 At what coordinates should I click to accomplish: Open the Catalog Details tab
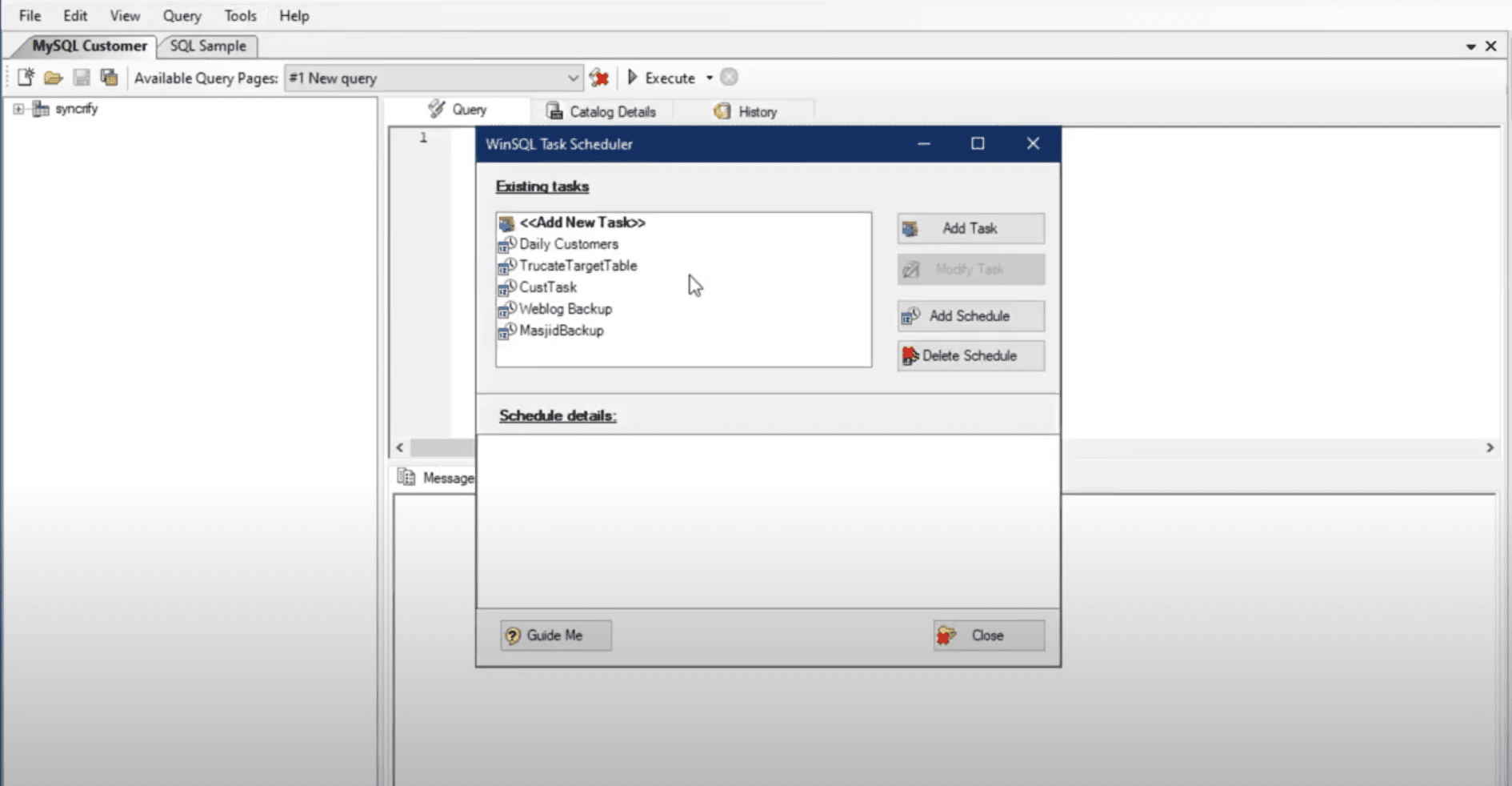click(x=601, y=111)
